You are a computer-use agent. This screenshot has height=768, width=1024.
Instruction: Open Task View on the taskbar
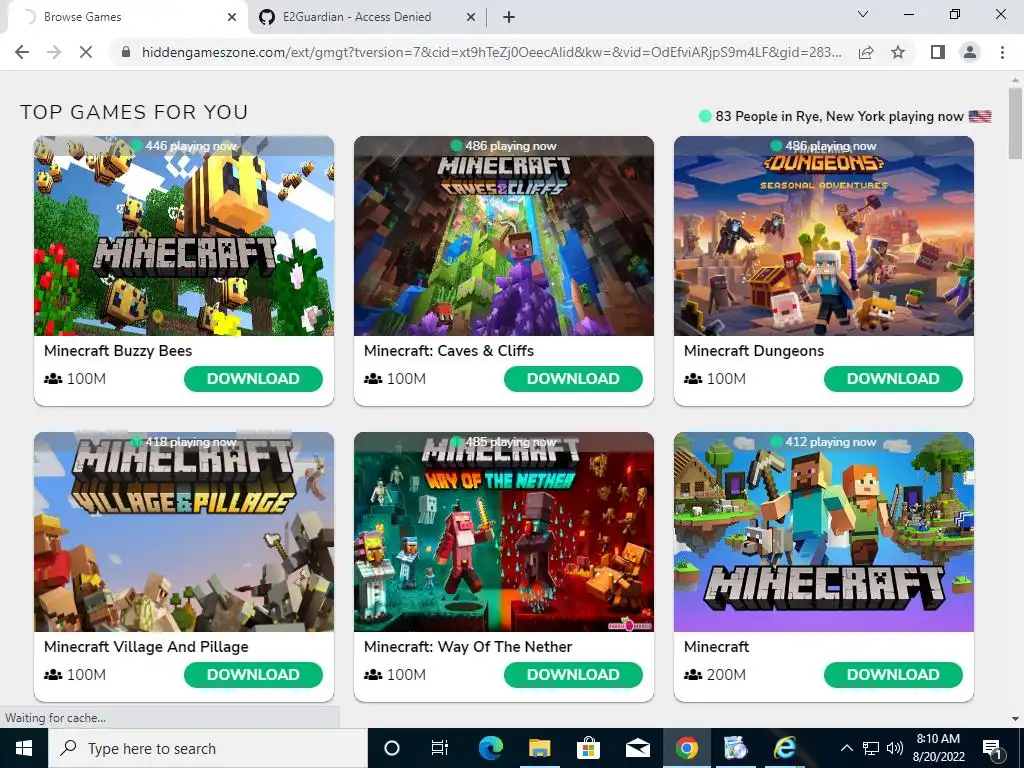click(x=440, y=748)
